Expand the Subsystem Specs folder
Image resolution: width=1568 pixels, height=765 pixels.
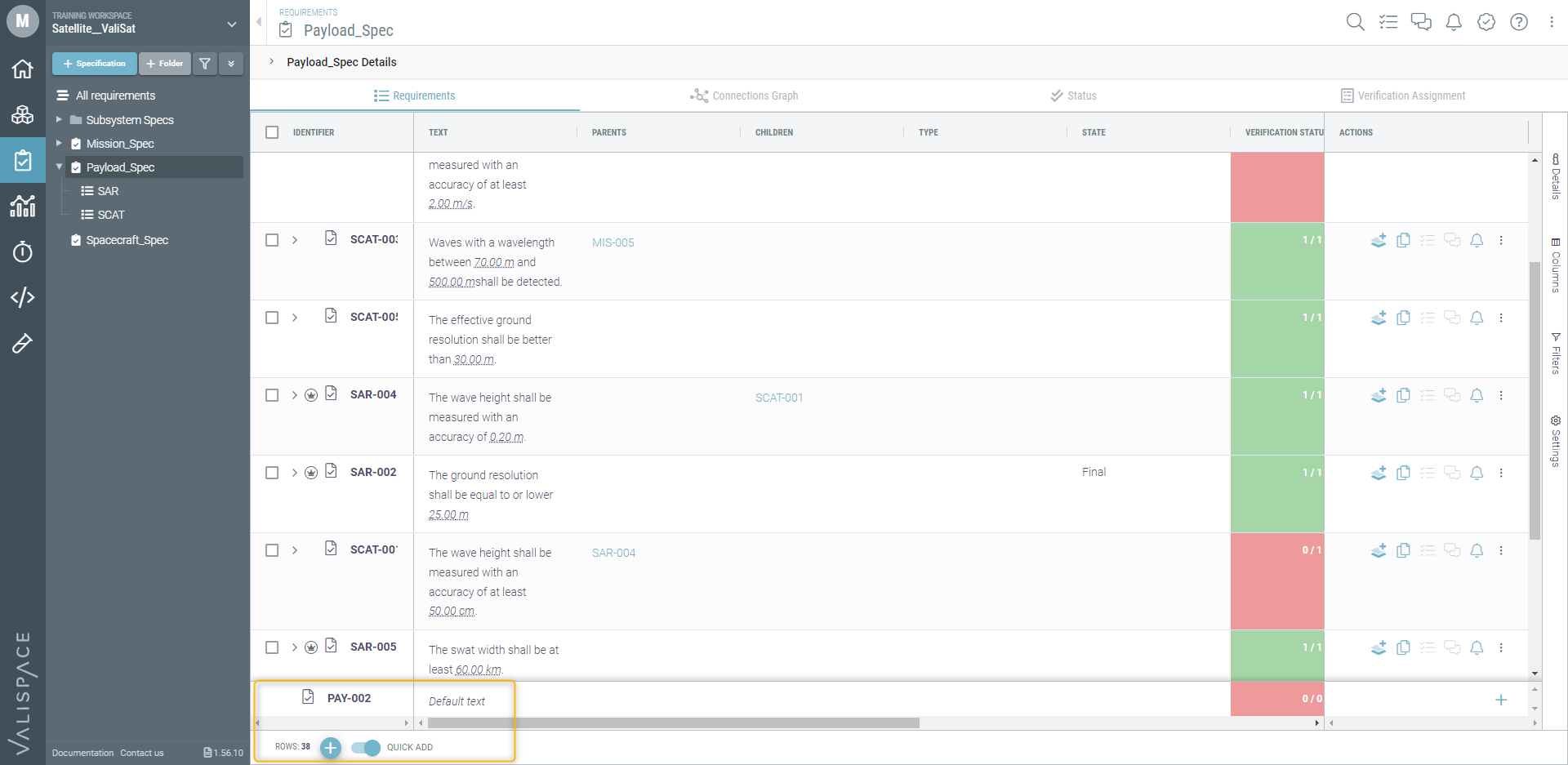[59, 120]
